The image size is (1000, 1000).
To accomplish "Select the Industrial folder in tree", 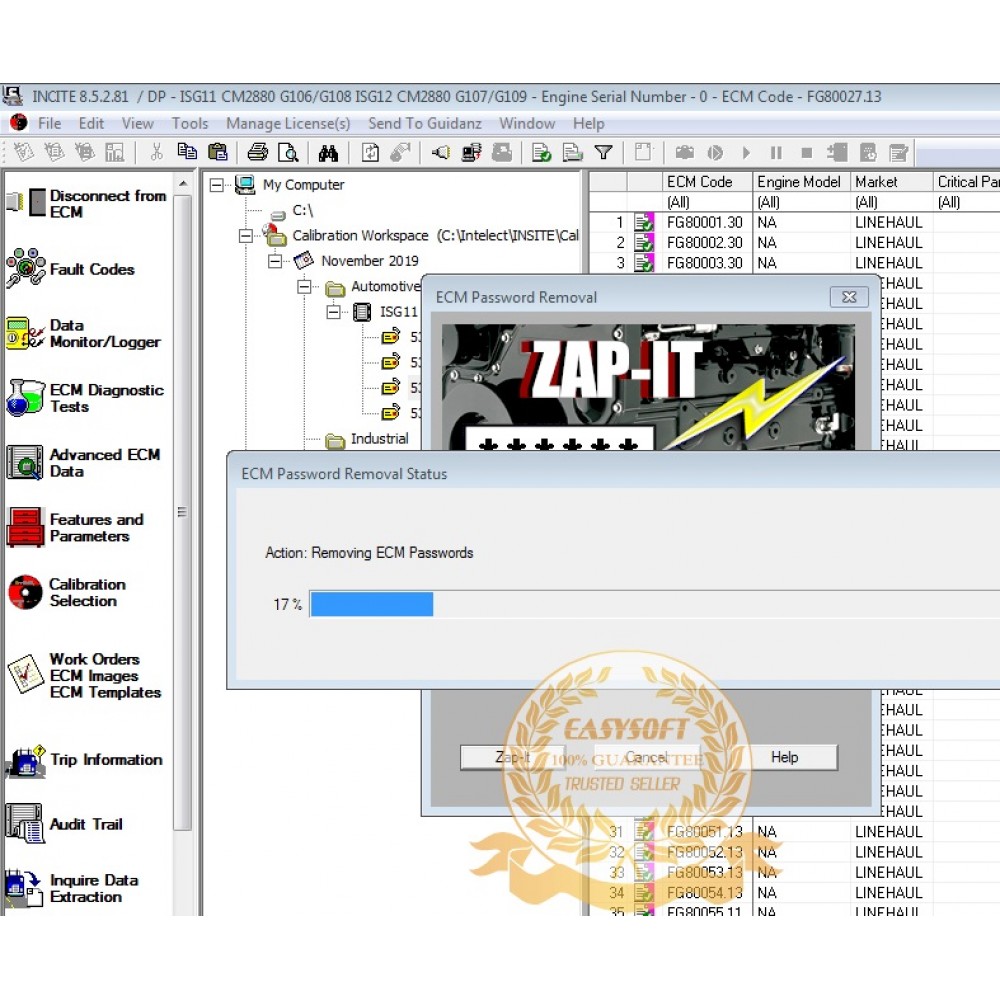I will [379, 439].
